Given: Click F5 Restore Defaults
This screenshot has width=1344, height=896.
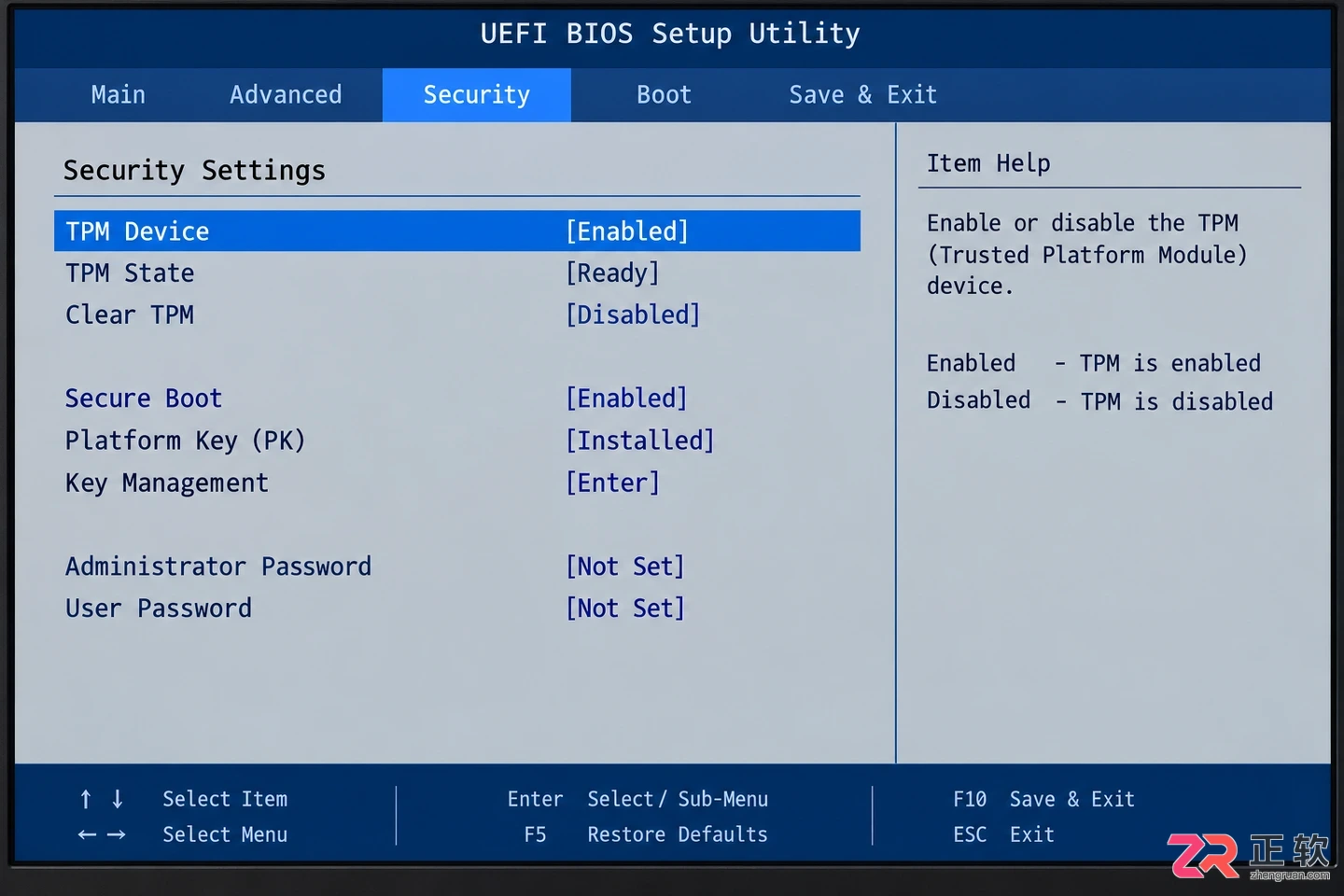Looking at the screenshot, I should [646, 834].
